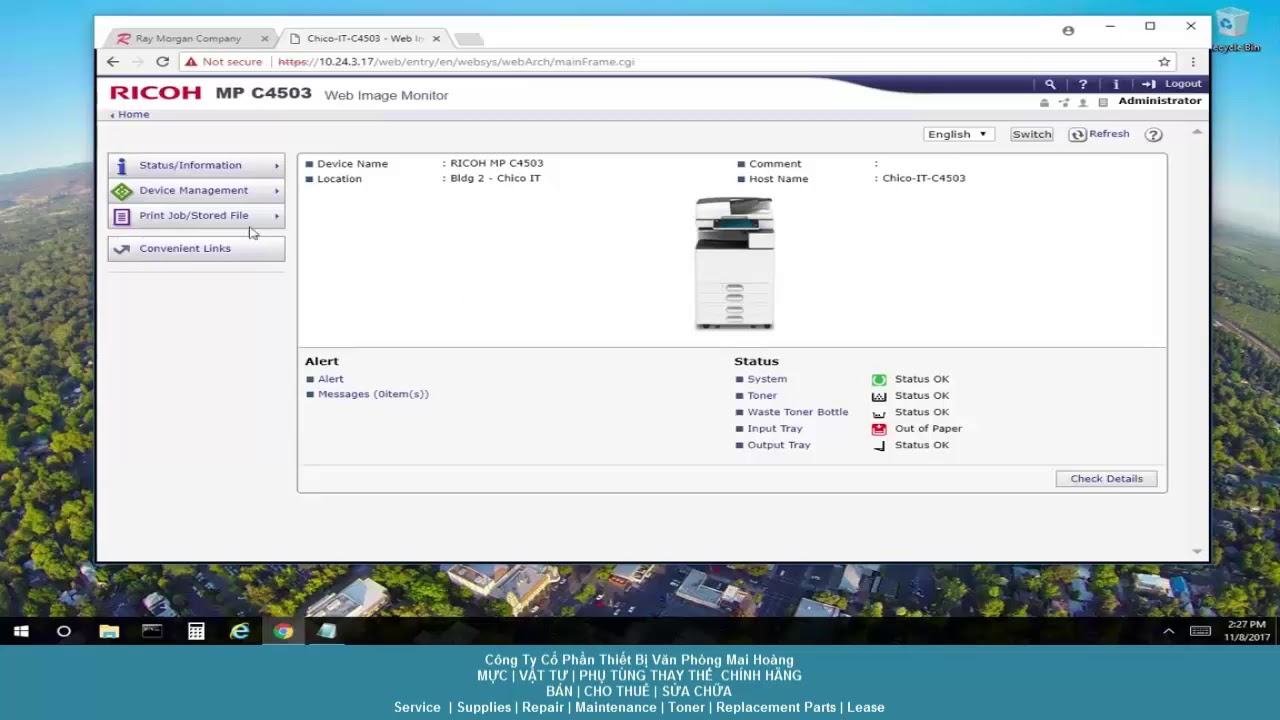Click the page scroll-up arrow
Screen dimensions: 1280x720
coord(1197,133)
